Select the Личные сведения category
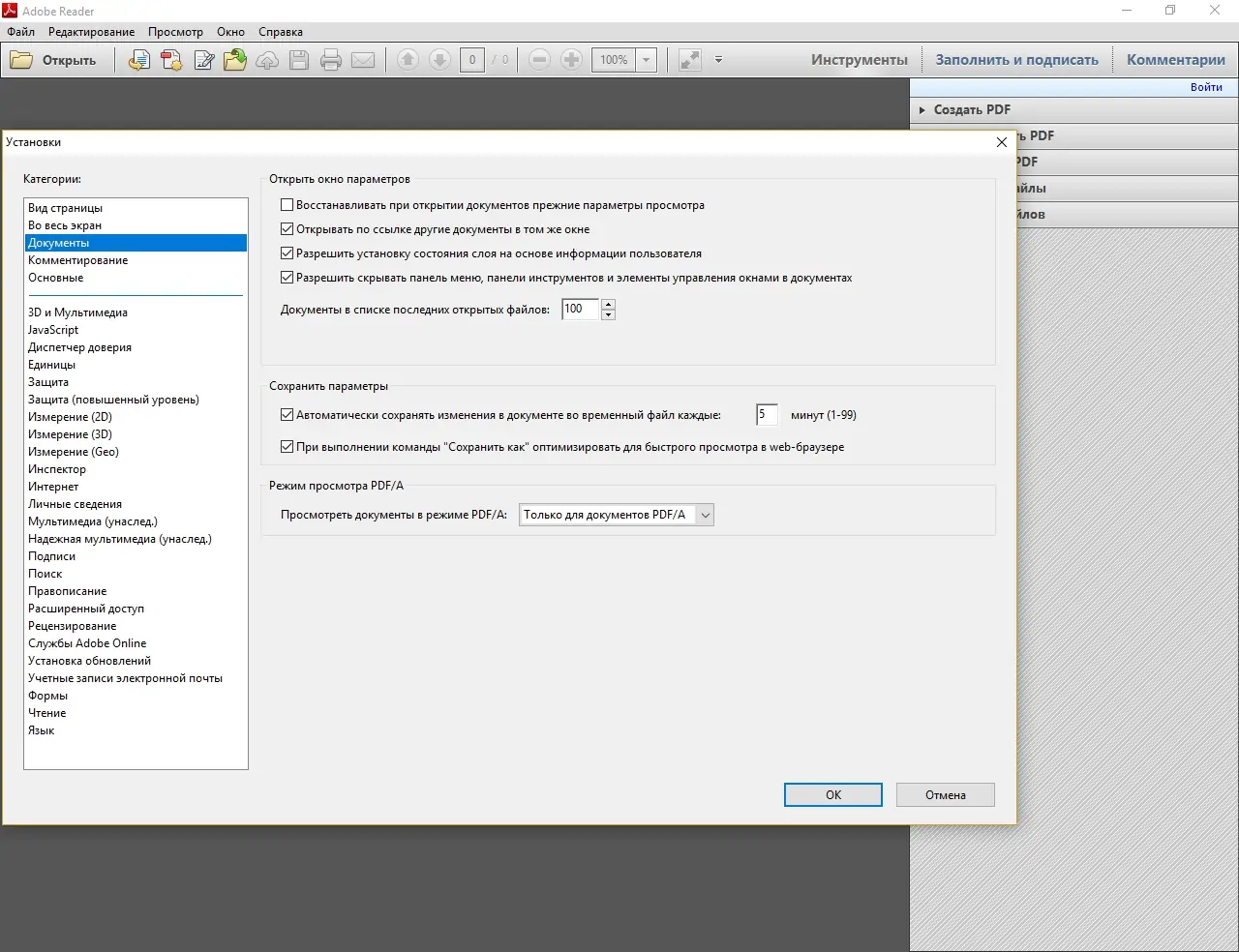 [136, 504]
